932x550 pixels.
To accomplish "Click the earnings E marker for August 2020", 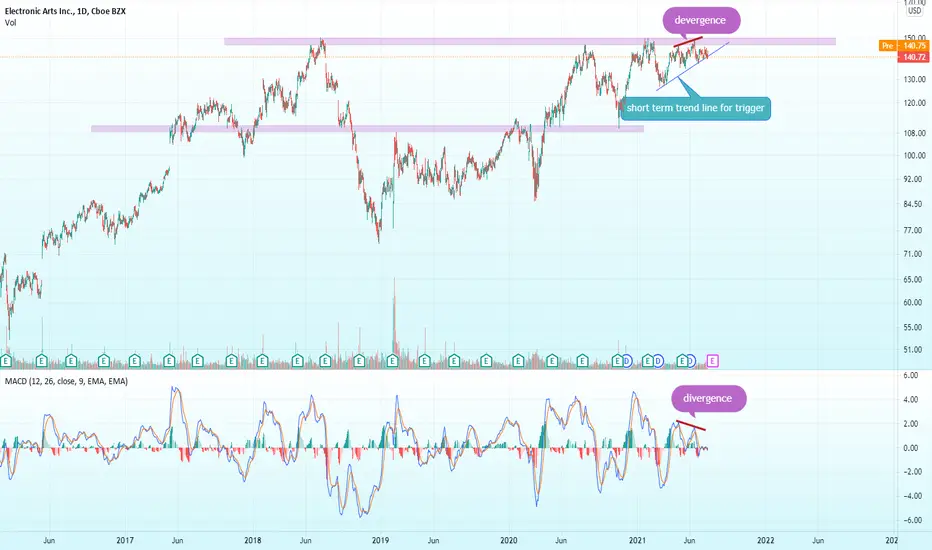I will click(x=582, y=360).
